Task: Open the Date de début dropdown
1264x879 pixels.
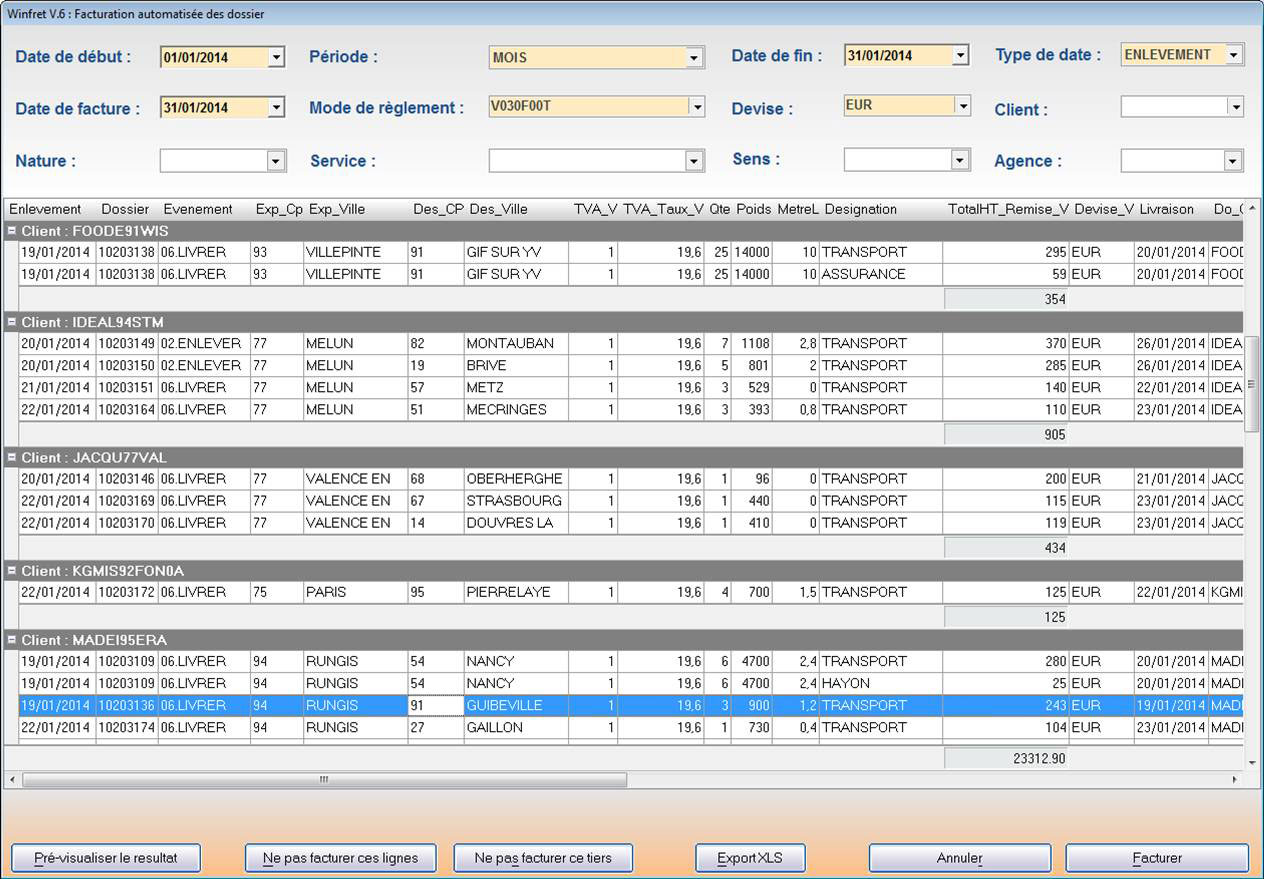Action: (277, 58)
